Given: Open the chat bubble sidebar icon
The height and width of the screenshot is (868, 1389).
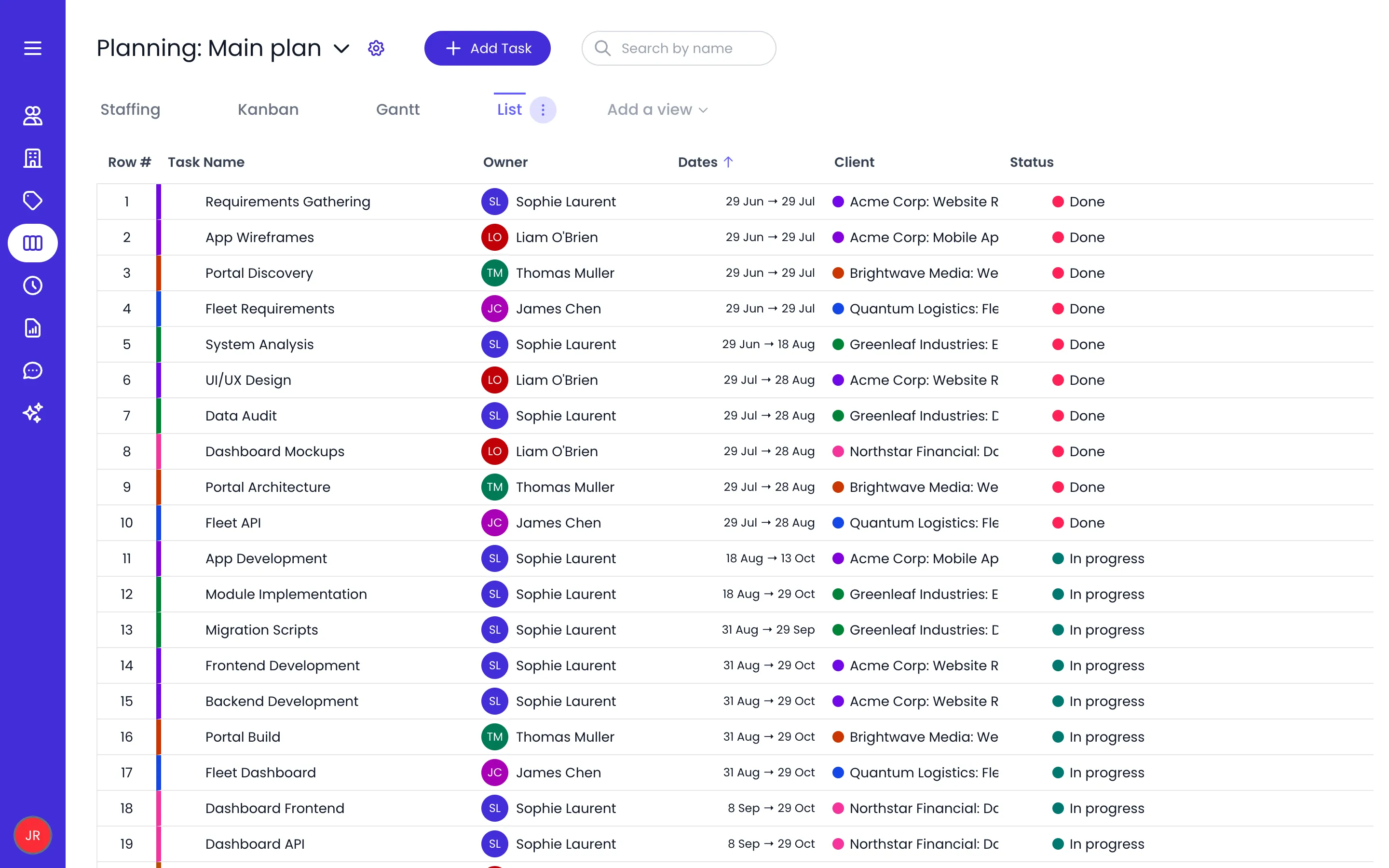Looking at the screenshot, I should pyautogui.click(x=33, y=370).
